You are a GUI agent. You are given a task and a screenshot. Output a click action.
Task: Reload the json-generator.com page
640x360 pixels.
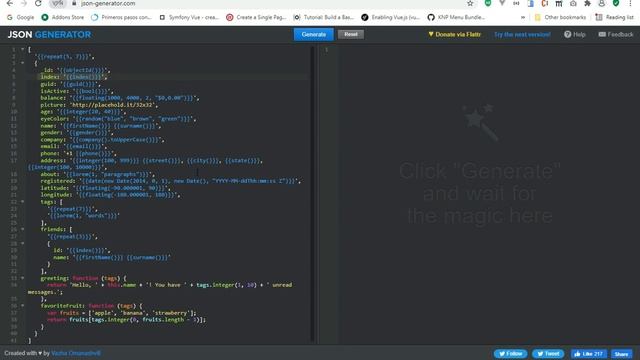tap(38, 3)
